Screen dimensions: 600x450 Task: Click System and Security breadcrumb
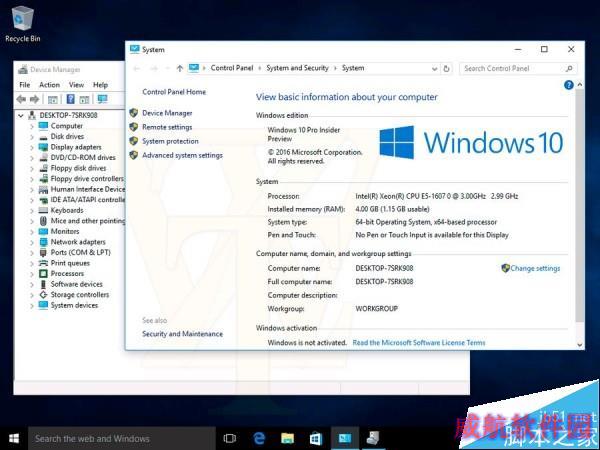(x=297, y=68)
